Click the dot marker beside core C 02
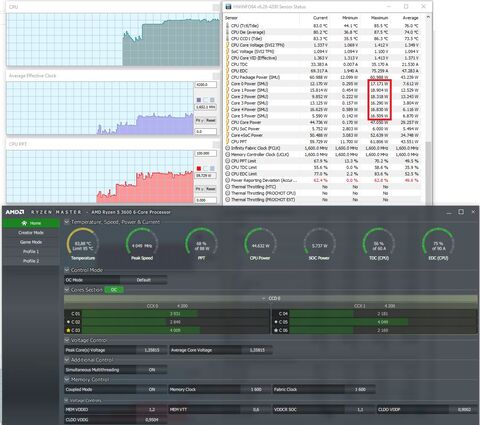The image size is (480, 425). point(68,322)
